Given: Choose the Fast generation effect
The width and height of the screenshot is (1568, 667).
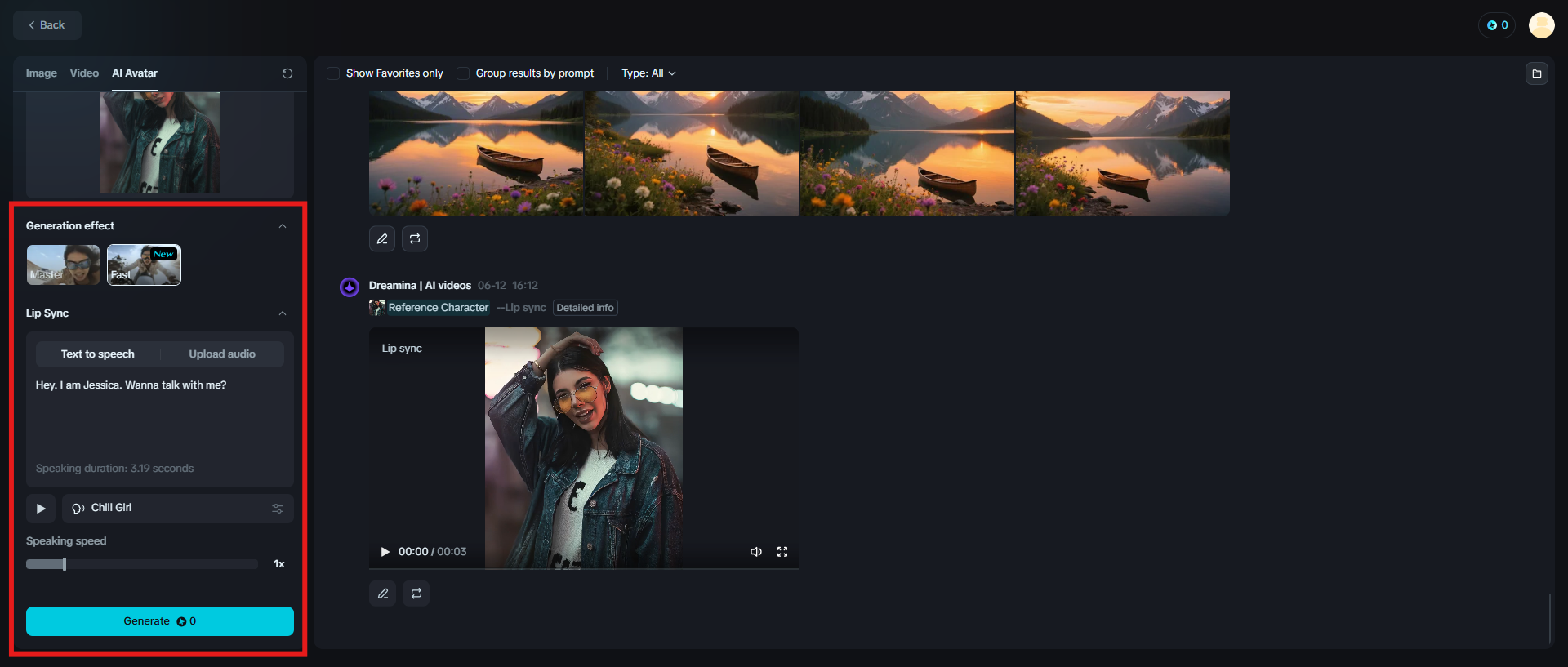Looking at the screenshot, I should point(144,265).
